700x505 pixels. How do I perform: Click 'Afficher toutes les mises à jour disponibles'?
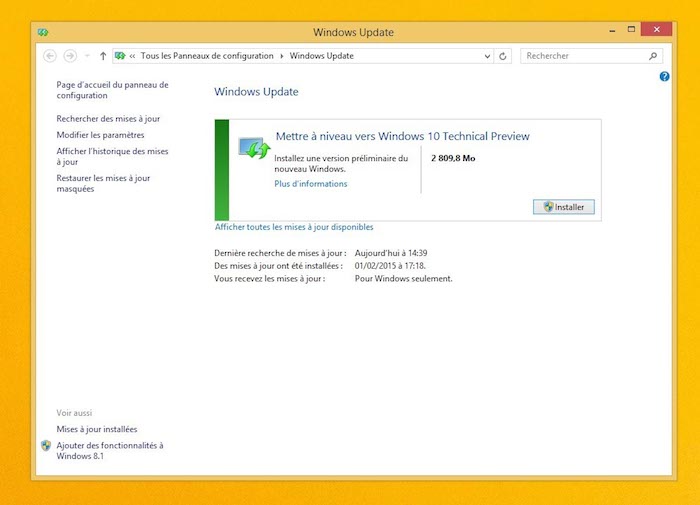click(x=294, y=227)
